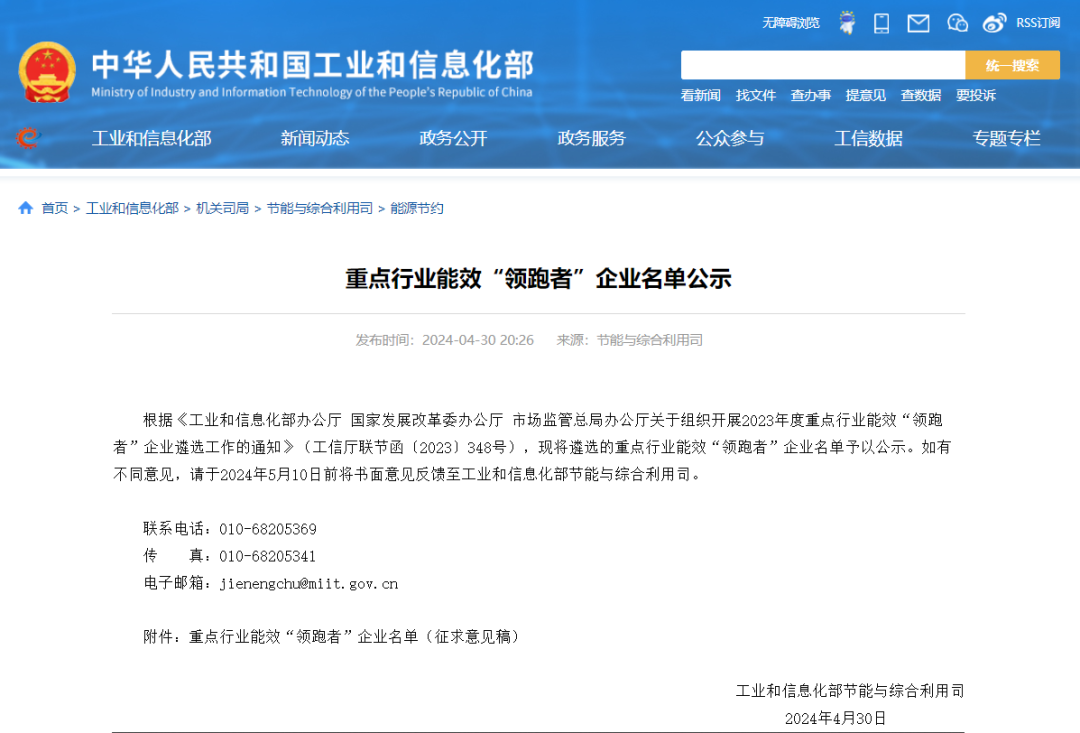The width and height of the screenshot is (1080, 733).
Task: Click the phone number 010-68205369
Action: (268, 529)
